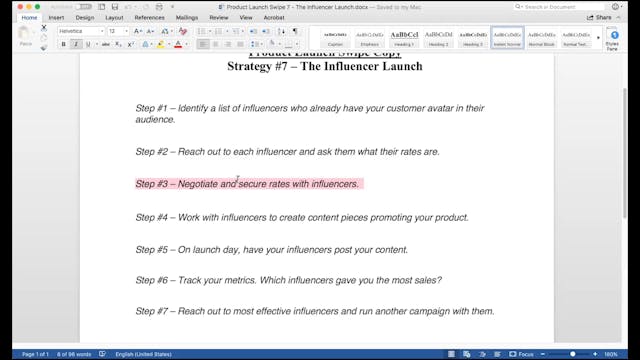Decrease paragraph indent
Image resolution: width=640 pixels, height=360 pixels.
[253, 31]
